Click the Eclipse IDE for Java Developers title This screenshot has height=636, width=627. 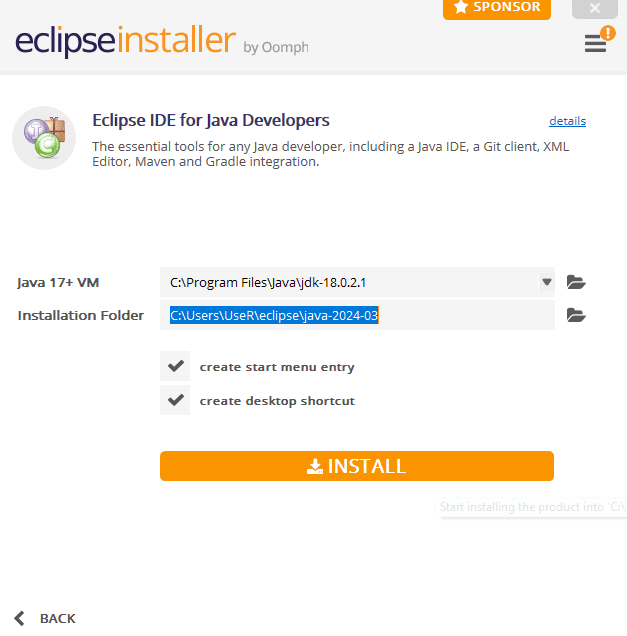click(211, 120)
